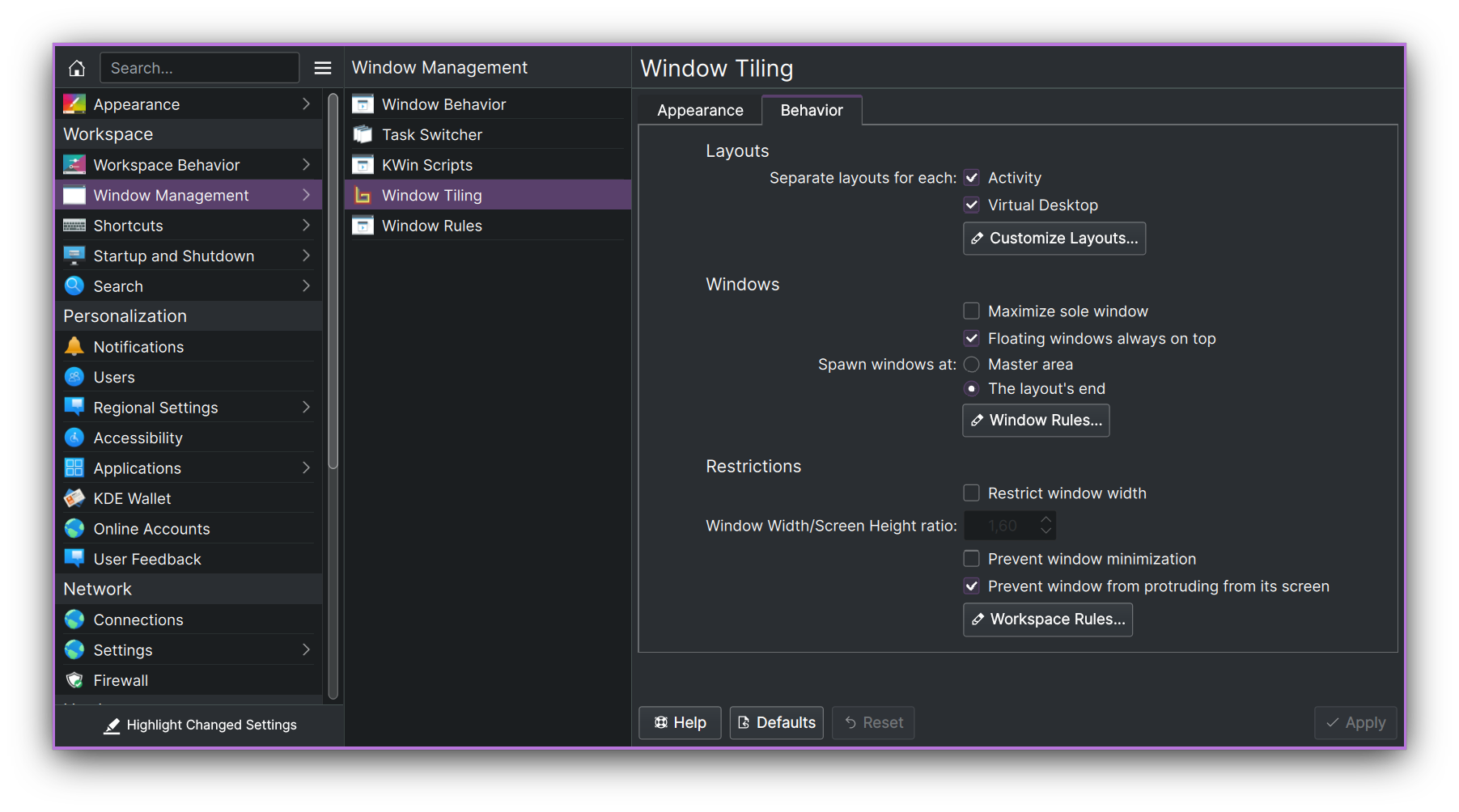
Task: Enable Maximize sole window
Action: (972, 311)
